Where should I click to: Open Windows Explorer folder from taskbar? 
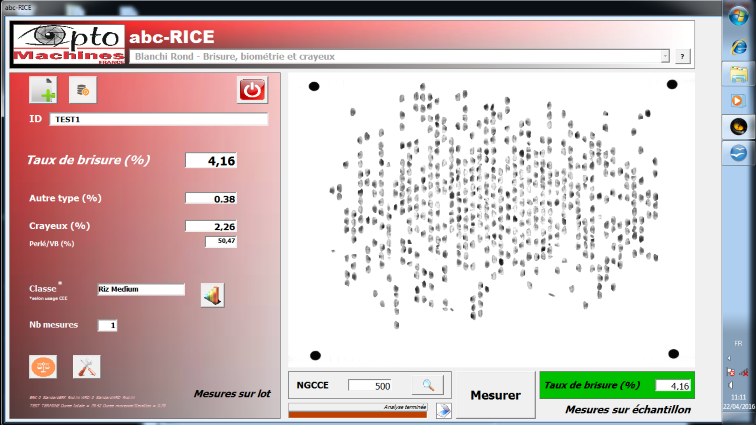point(738,74)
